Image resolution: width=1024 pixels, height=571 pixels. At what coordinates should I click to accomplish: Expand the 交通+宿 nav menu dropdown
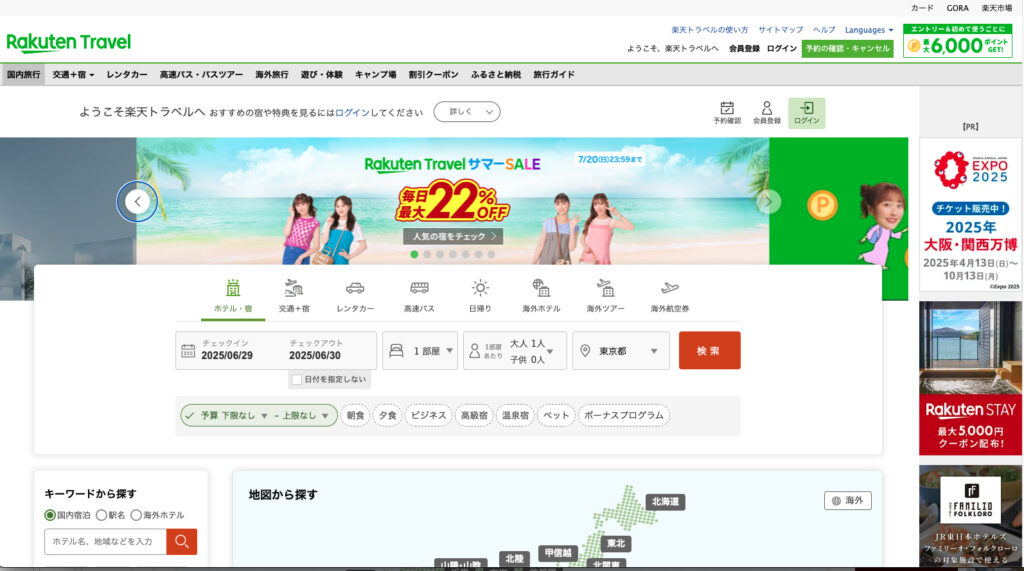73,74
